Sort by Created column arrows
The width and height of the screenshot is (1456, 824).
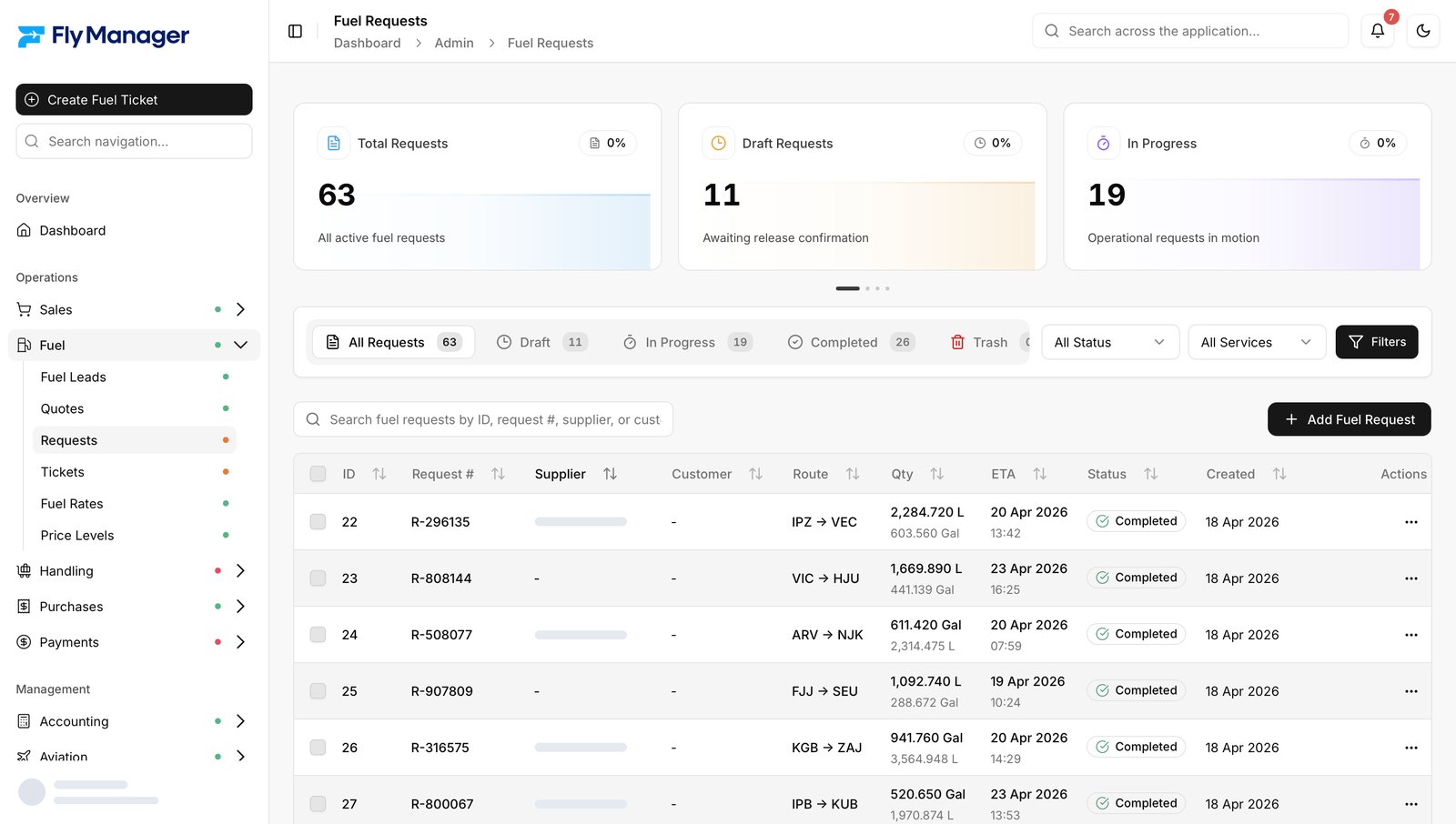click(x=1279, y=474)
